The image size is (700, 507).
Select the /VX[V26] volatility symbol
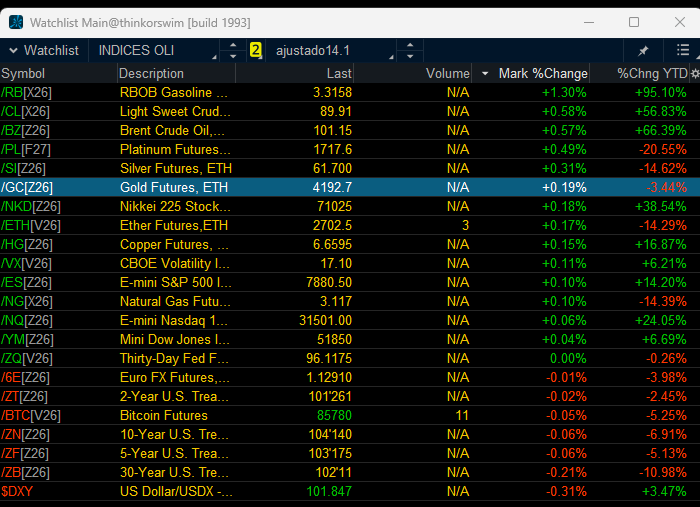[26, 263]
